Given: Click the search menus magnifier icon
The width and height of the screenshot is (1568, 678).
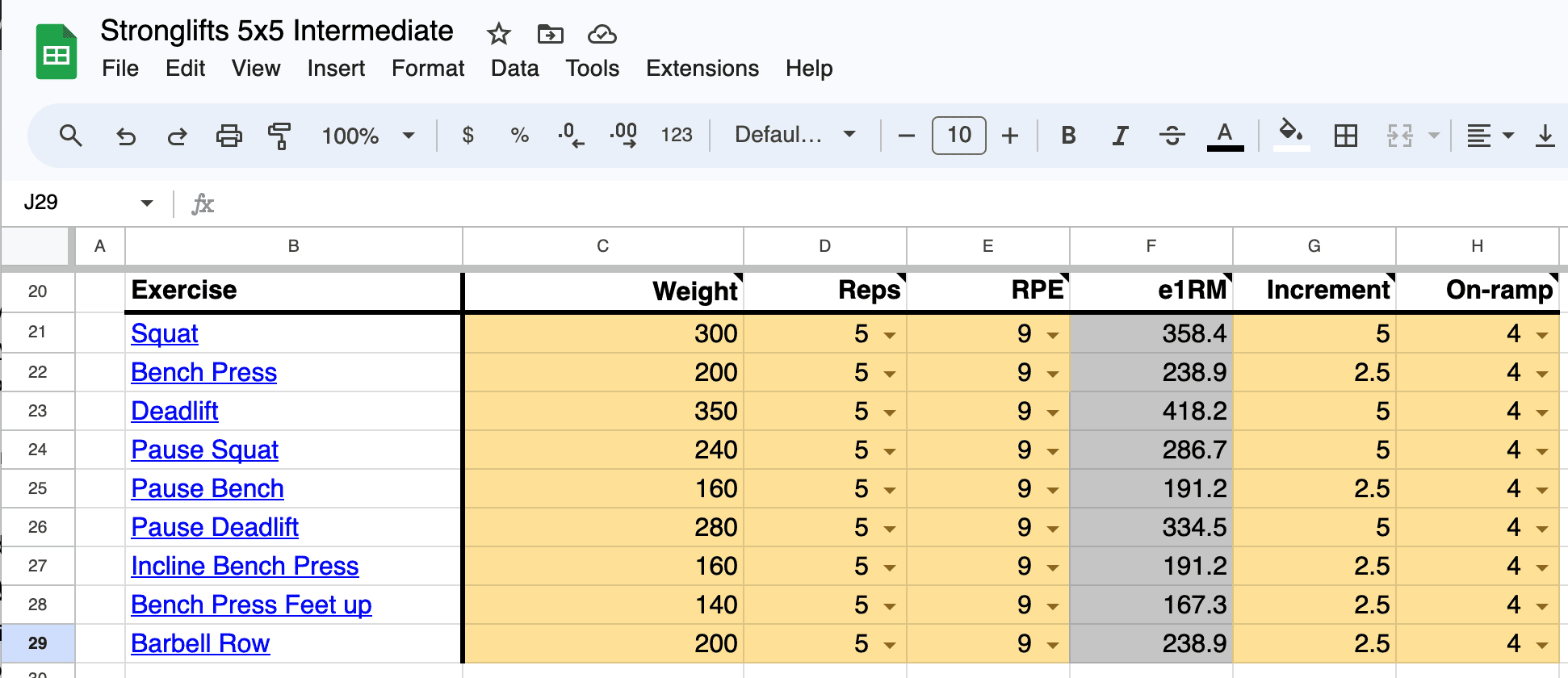Looking at the screenshot, I should tap(71, 136).
